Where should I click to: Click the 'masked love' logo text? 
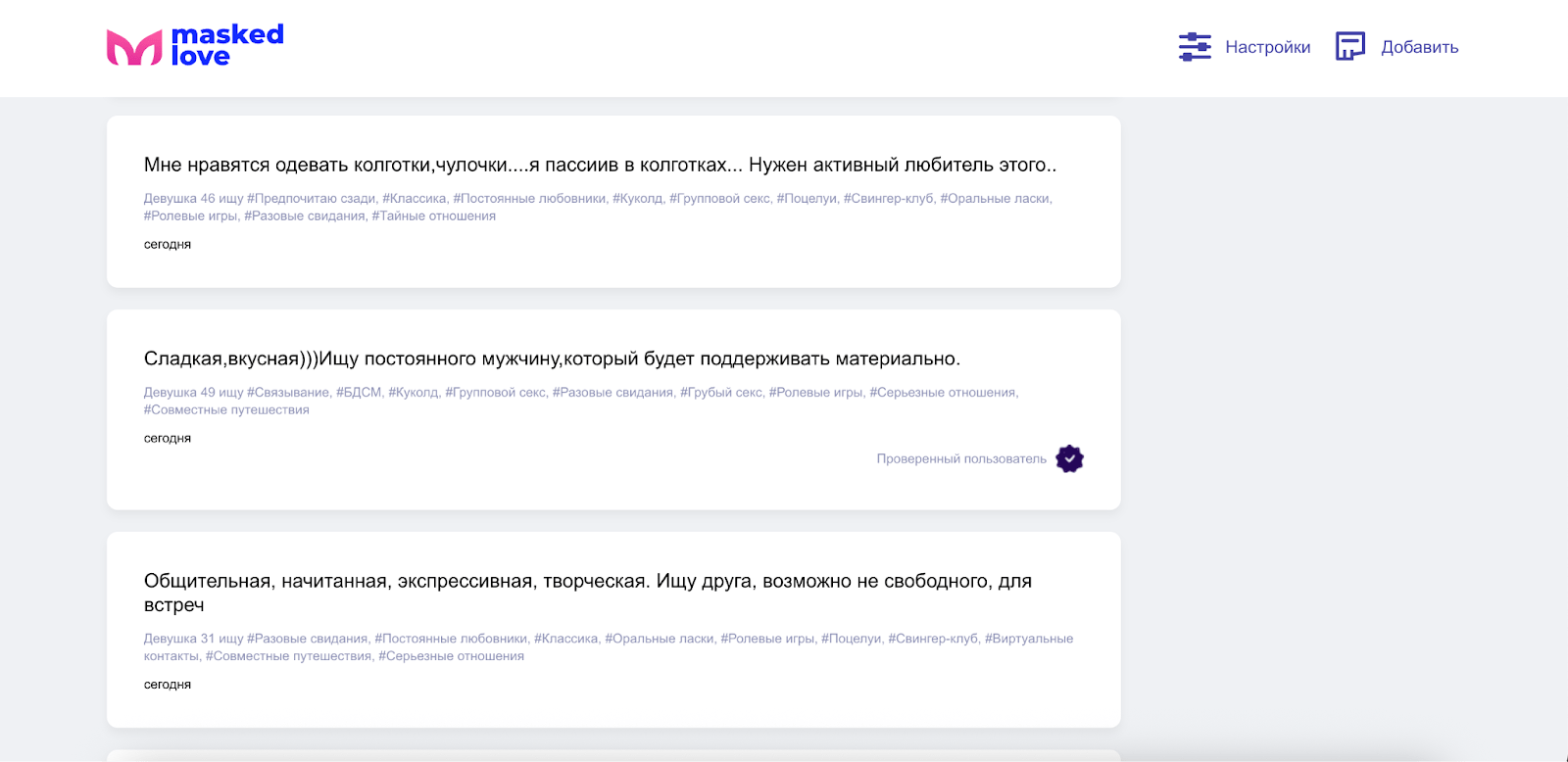coord(226,46)
